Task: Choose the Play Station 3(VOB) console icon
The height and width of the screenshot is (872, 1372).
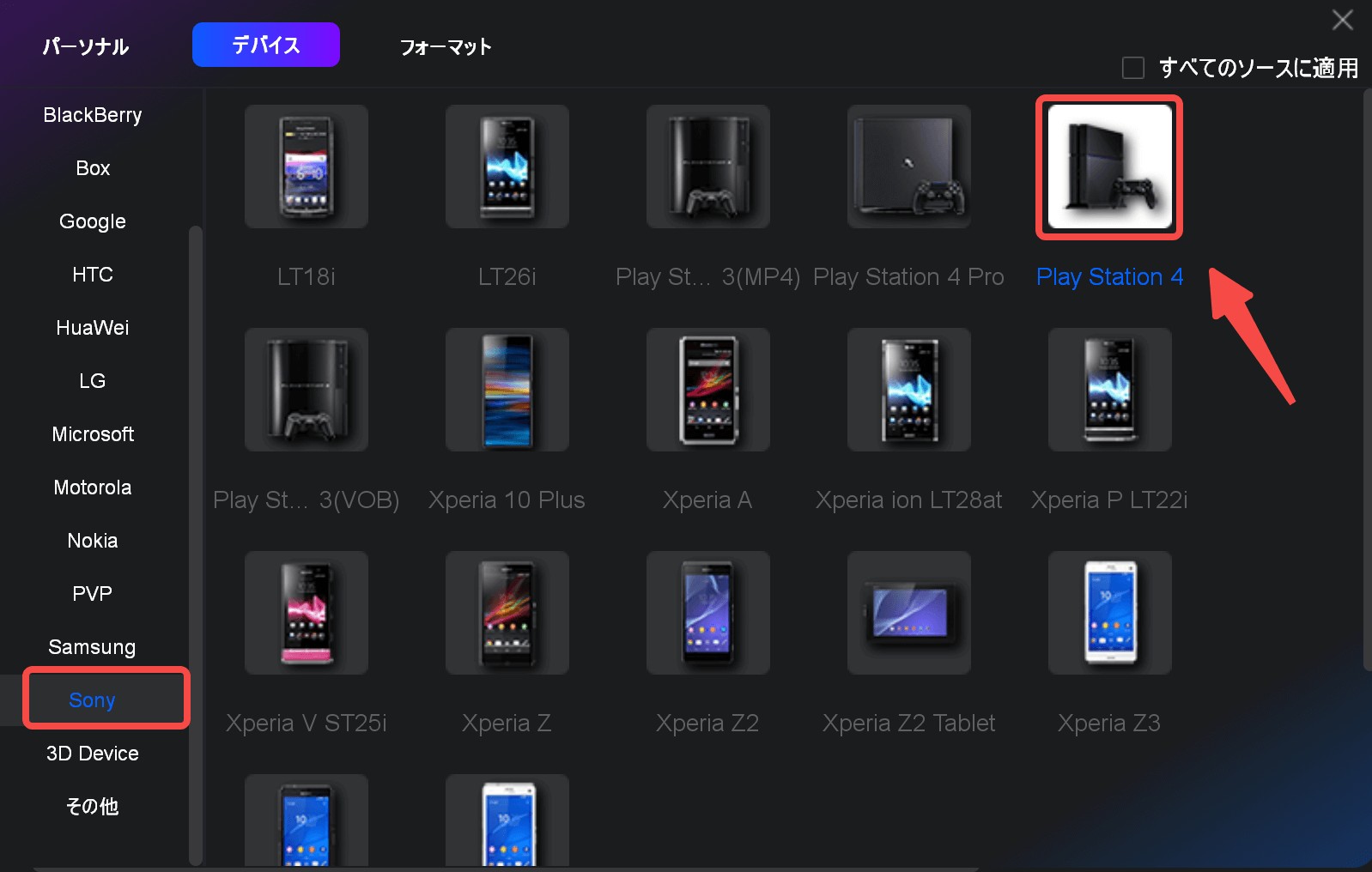Action: 307,390
